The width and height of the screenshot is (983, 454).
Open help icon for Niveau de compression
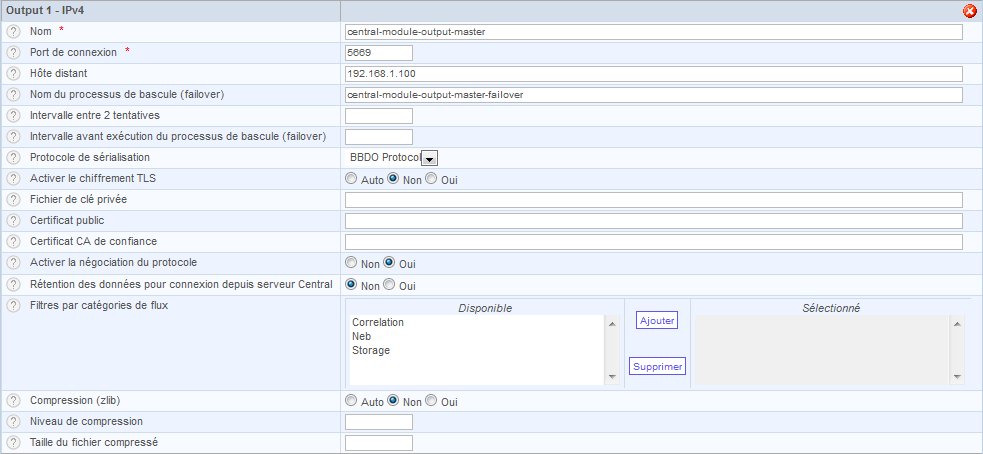click(x=13, y=421)
